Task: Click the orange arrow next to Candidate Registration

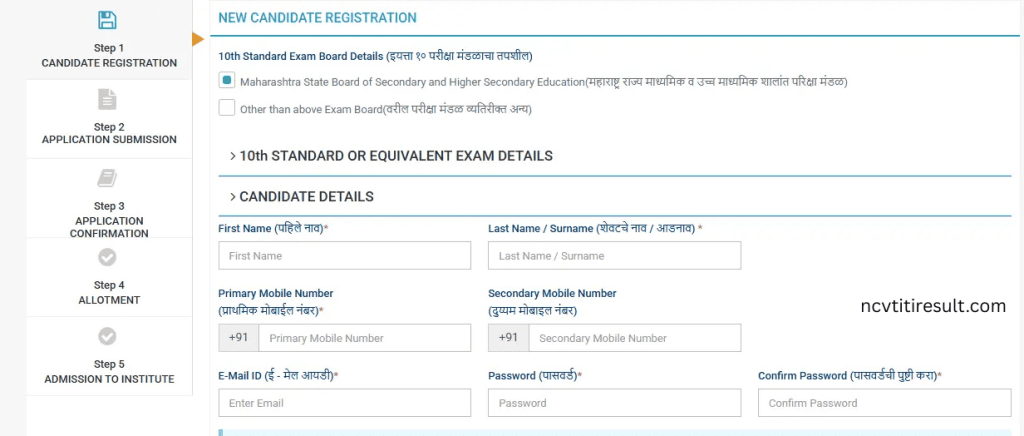Action: [198, 39]
